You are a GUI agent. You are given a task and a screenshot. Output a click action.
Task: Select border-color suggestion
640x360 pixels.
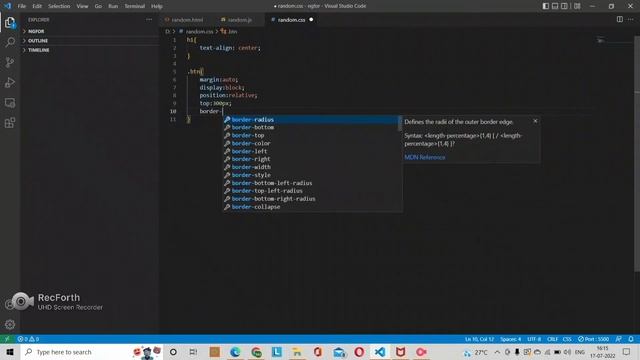(311, 143)
